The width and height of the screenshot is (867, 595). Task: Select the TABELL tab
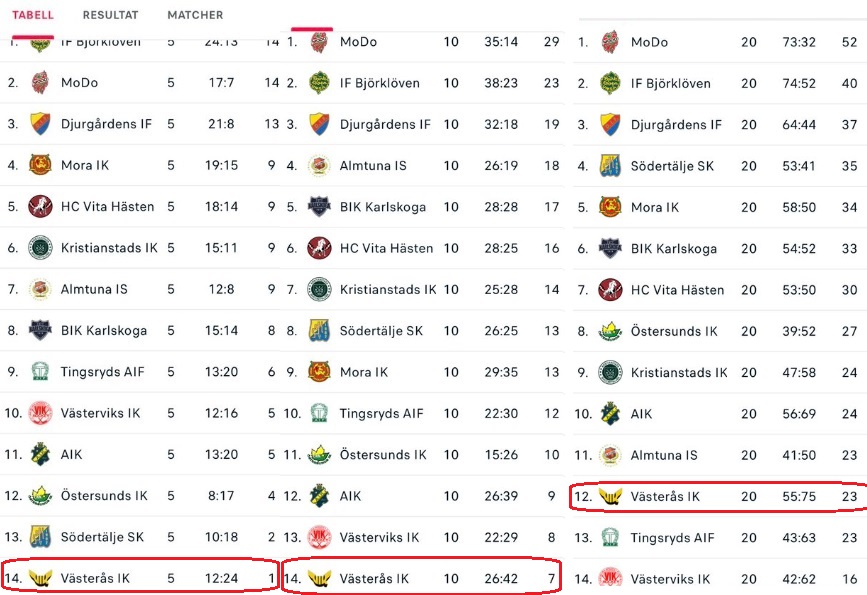(x=33, y=15)
